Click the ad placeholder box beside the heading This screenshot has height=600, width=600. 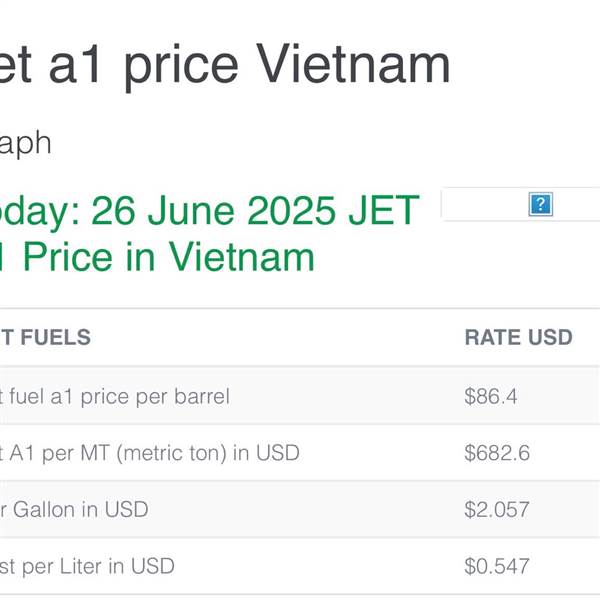[520, 204]
